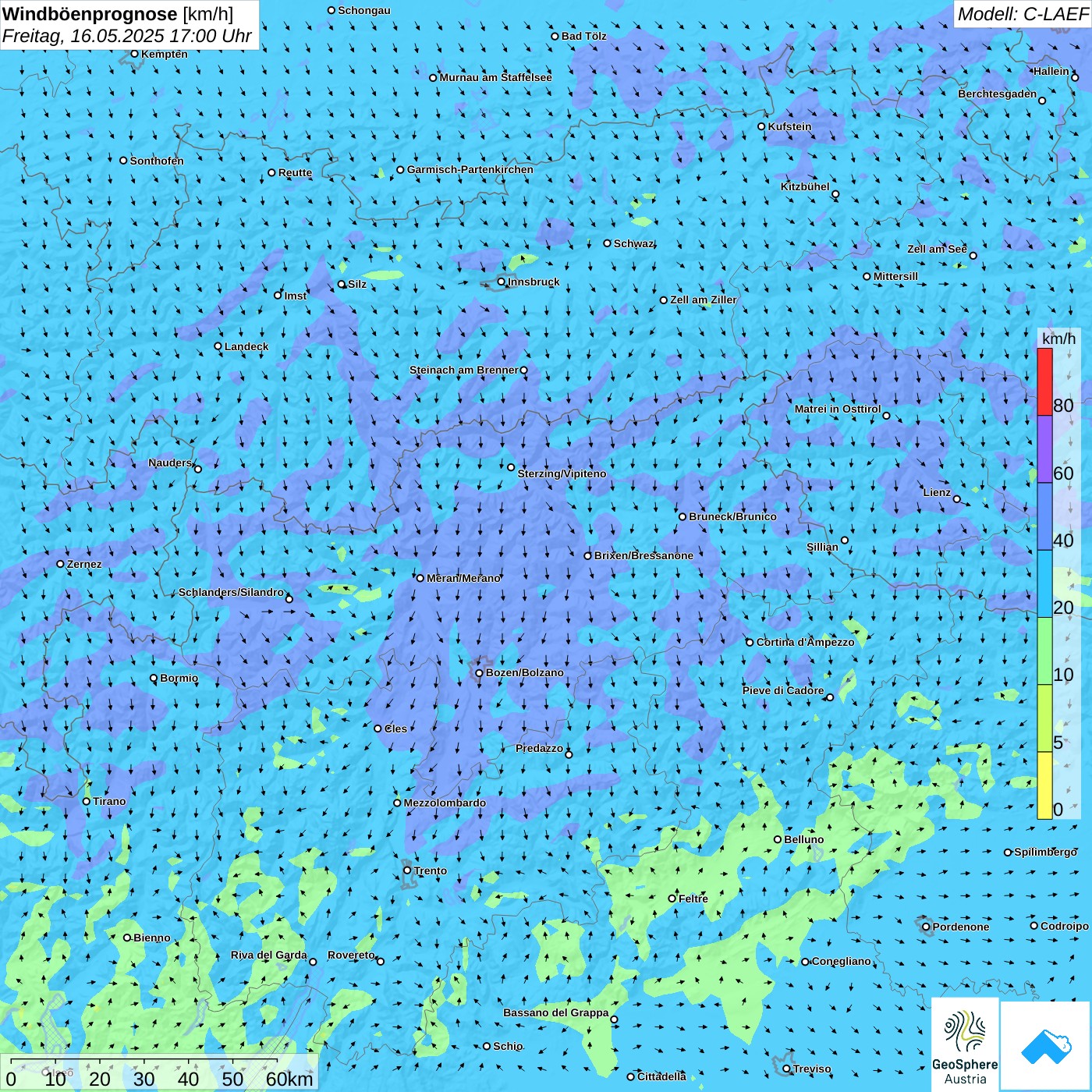Click the Bormio location dot

pyautogui.click(x=154, y=678)
